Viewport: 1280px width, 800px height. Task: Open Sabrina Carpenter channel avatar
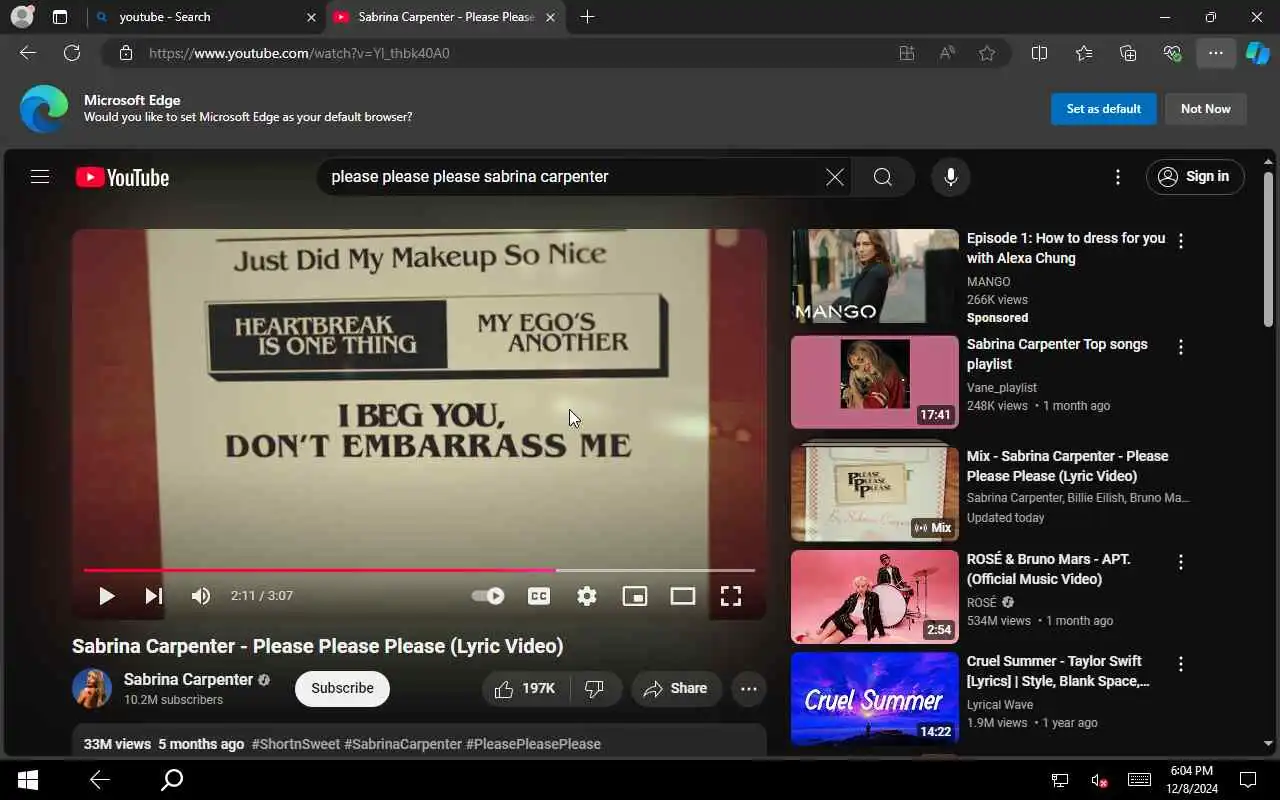point(92,688)
